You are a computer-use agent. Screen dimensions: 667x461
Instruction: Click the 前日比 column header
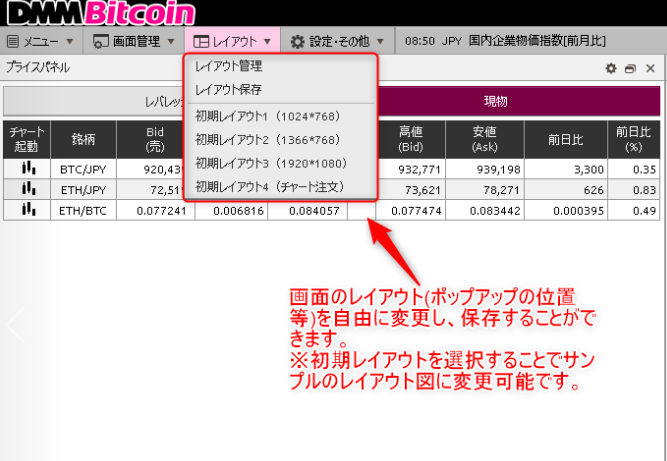pyautogui.click(x=566, y=139)
